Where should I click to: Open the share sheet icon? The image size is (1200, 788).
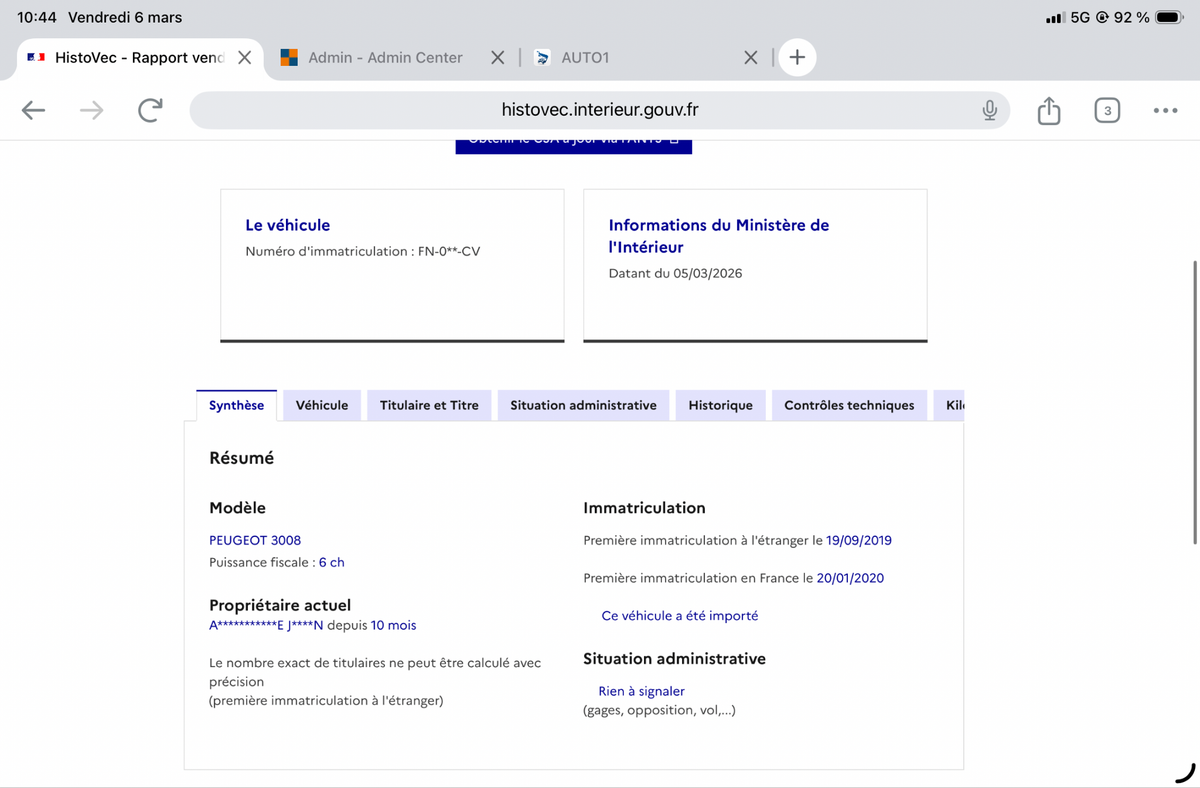coord(1048,110)
